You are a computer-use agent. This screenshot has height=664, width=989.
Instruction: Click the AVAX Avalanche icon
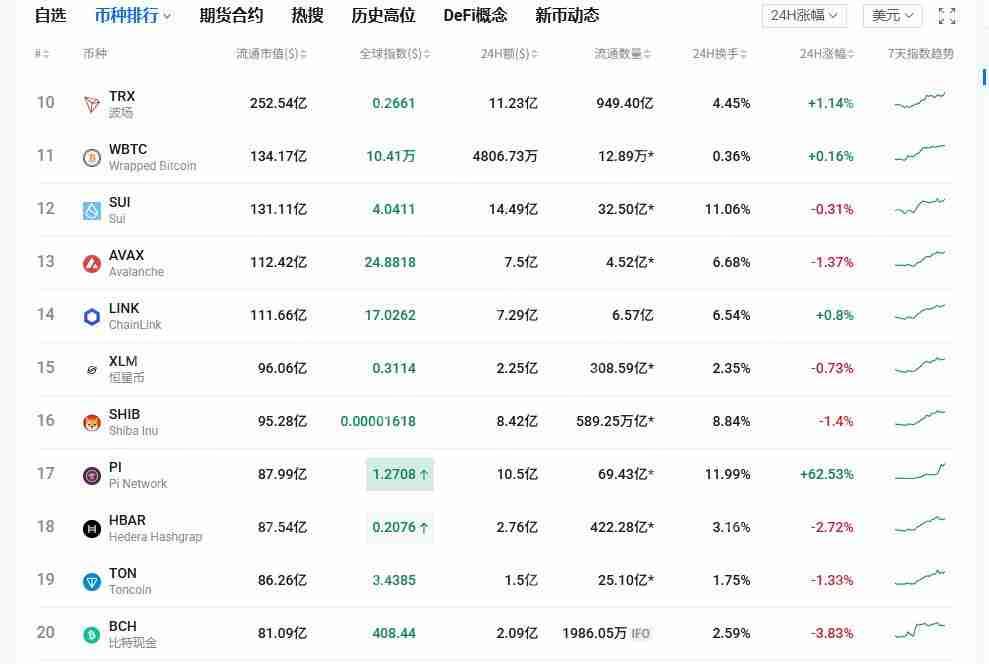pos(91,262)
